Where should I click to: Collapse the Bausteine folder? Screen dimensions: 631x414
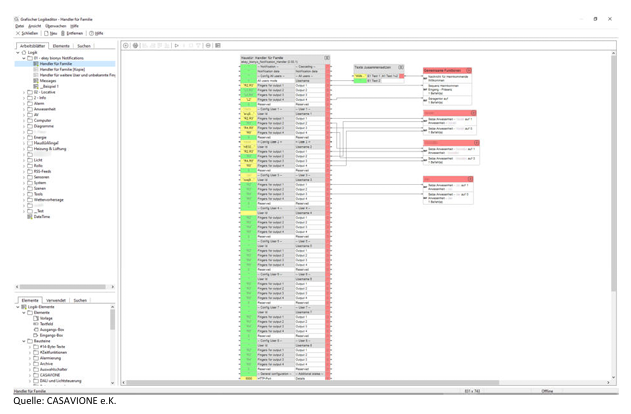[x=24, y=341]
